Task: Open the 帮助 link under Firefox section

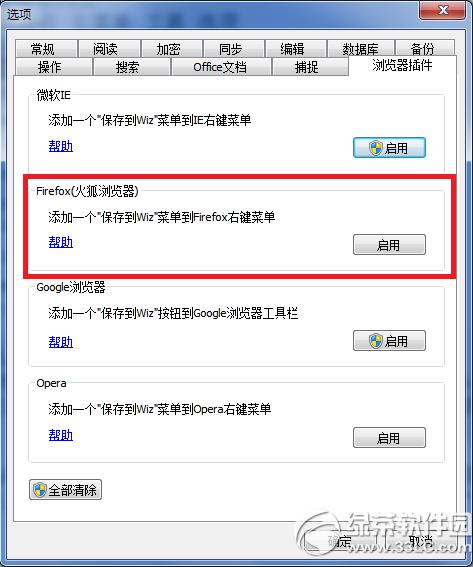Action: (x=61, y=242)
